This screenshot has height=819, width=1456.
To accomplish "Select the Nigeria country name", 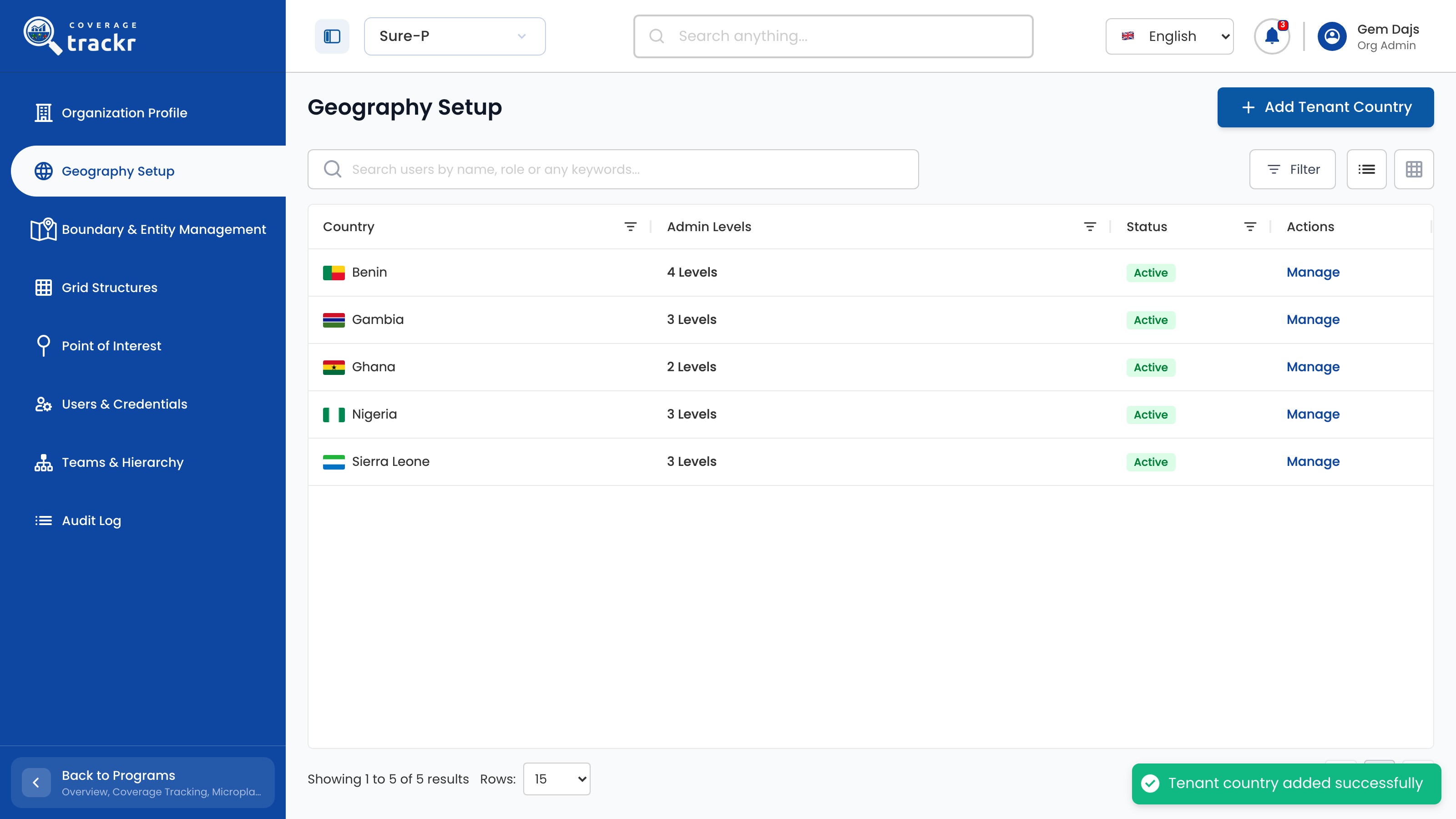I will pos(374,415).
